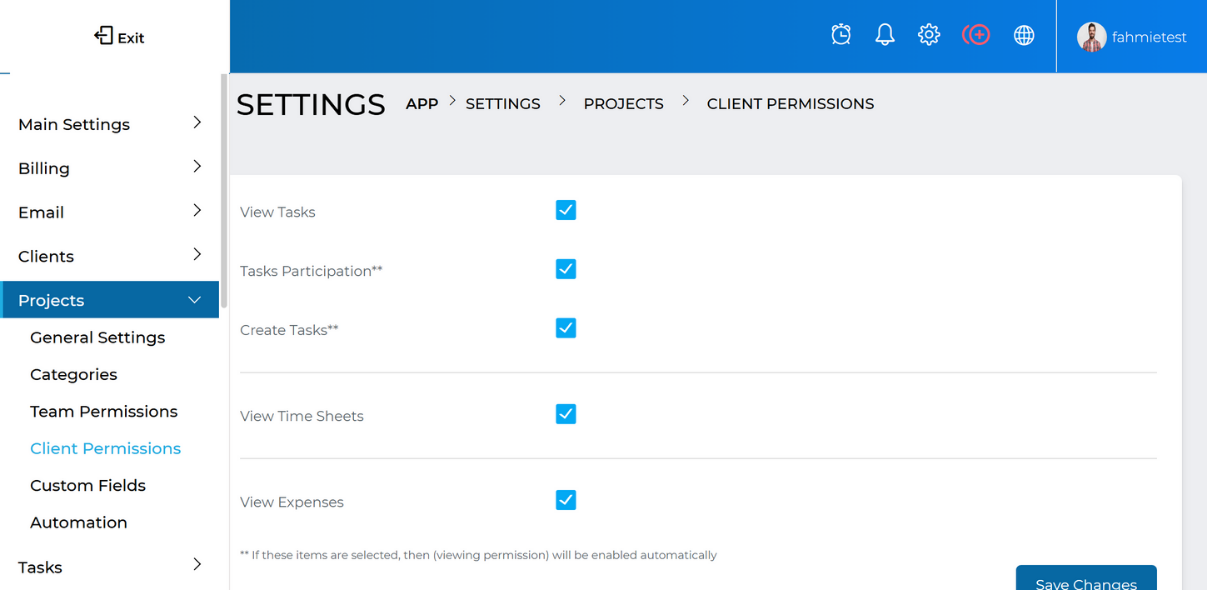
Task: Select Custom Fields in the sidebar
Action: [88, 485]
